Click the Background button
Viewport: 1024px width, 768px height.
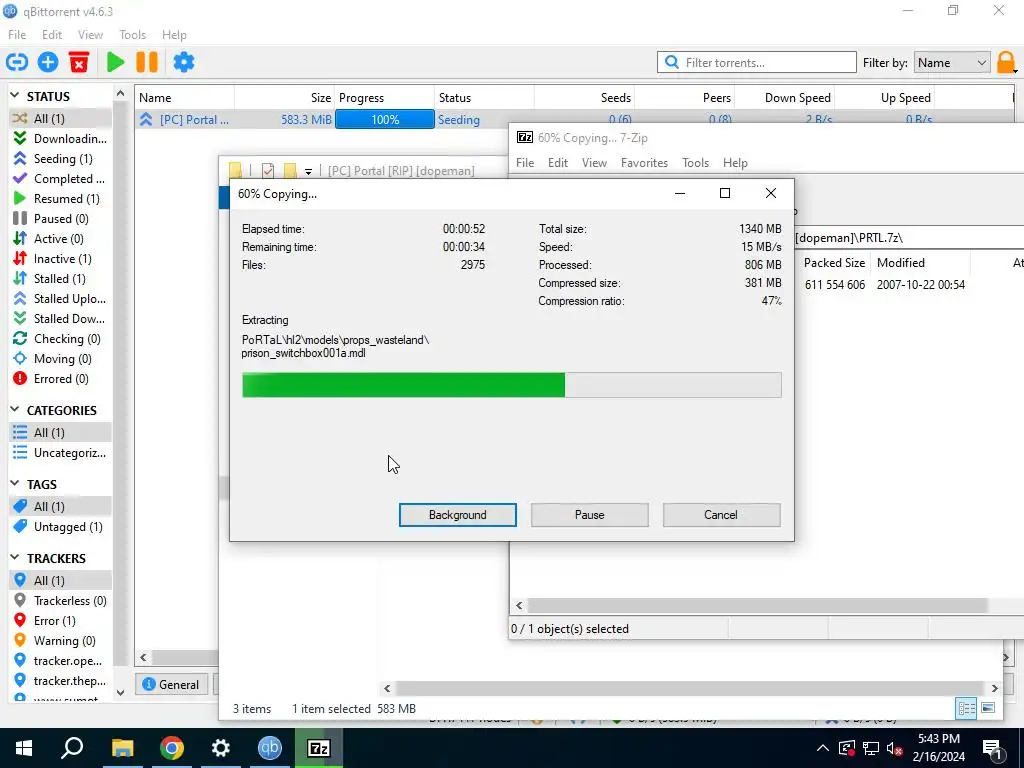pos(457,515)
